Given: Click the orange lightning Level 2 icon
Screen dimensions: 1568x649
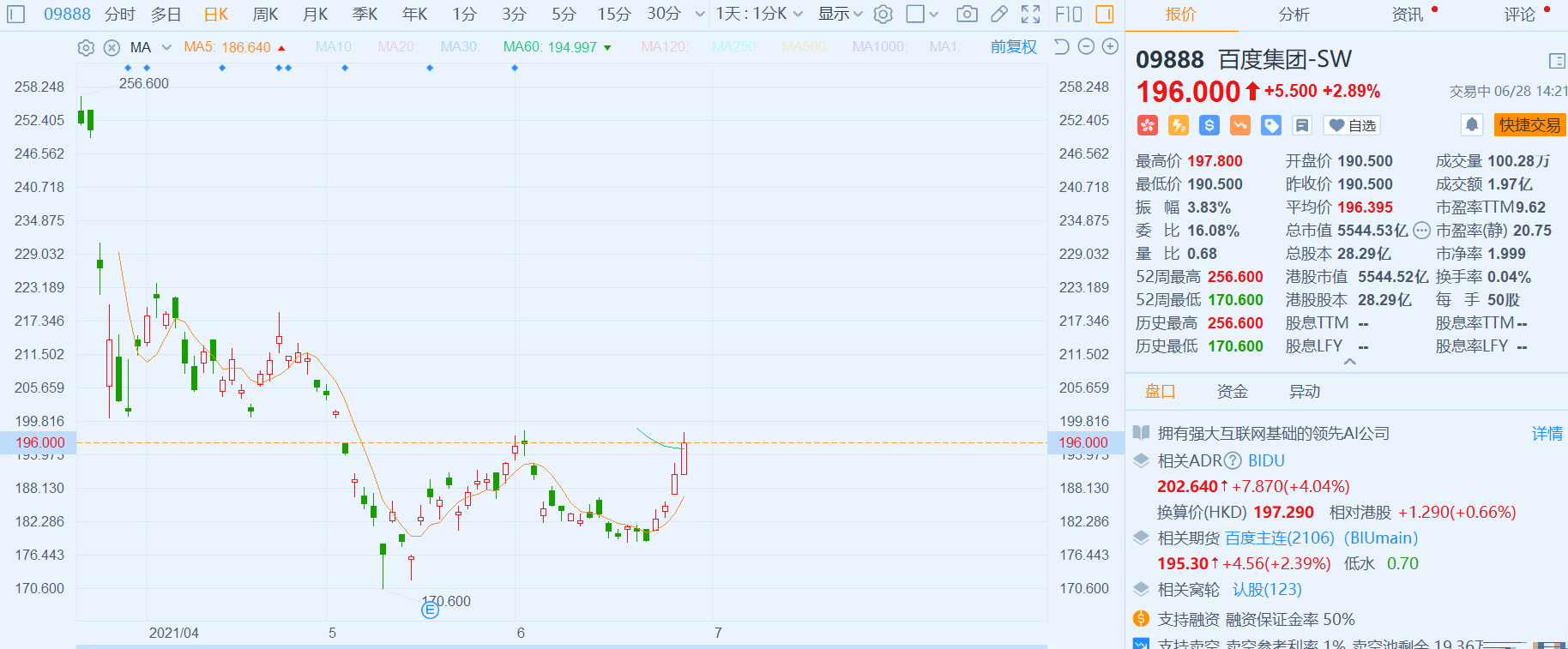Looking at the screenshot, I should point(1179,125).
